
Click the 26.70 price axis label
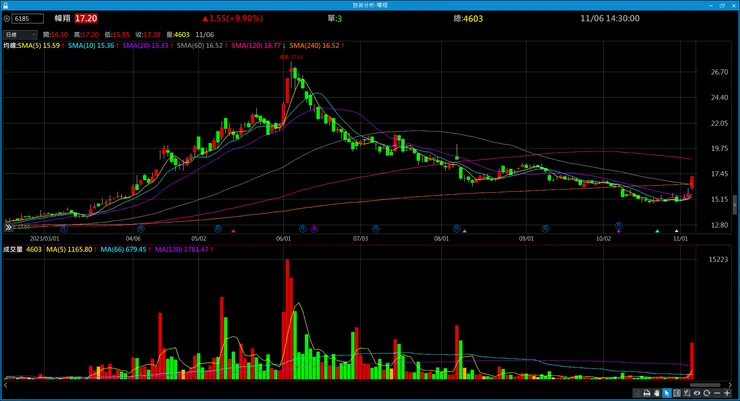[719, 72]
